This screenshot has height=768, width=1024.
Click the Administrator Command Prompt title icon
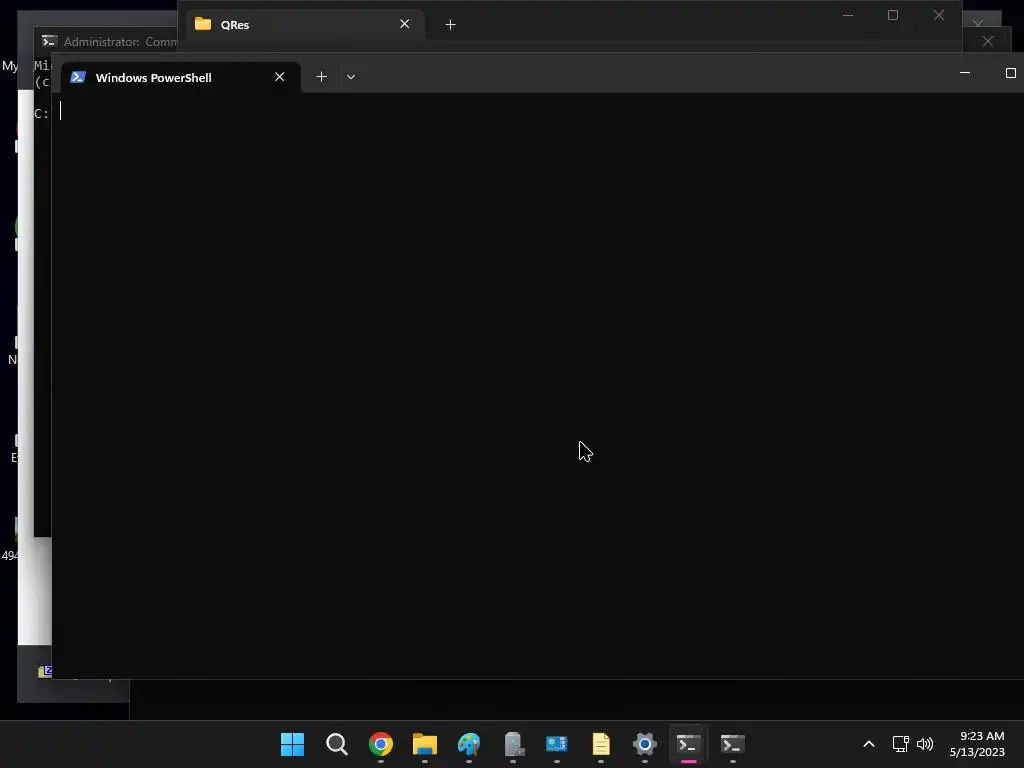(49, 42)
